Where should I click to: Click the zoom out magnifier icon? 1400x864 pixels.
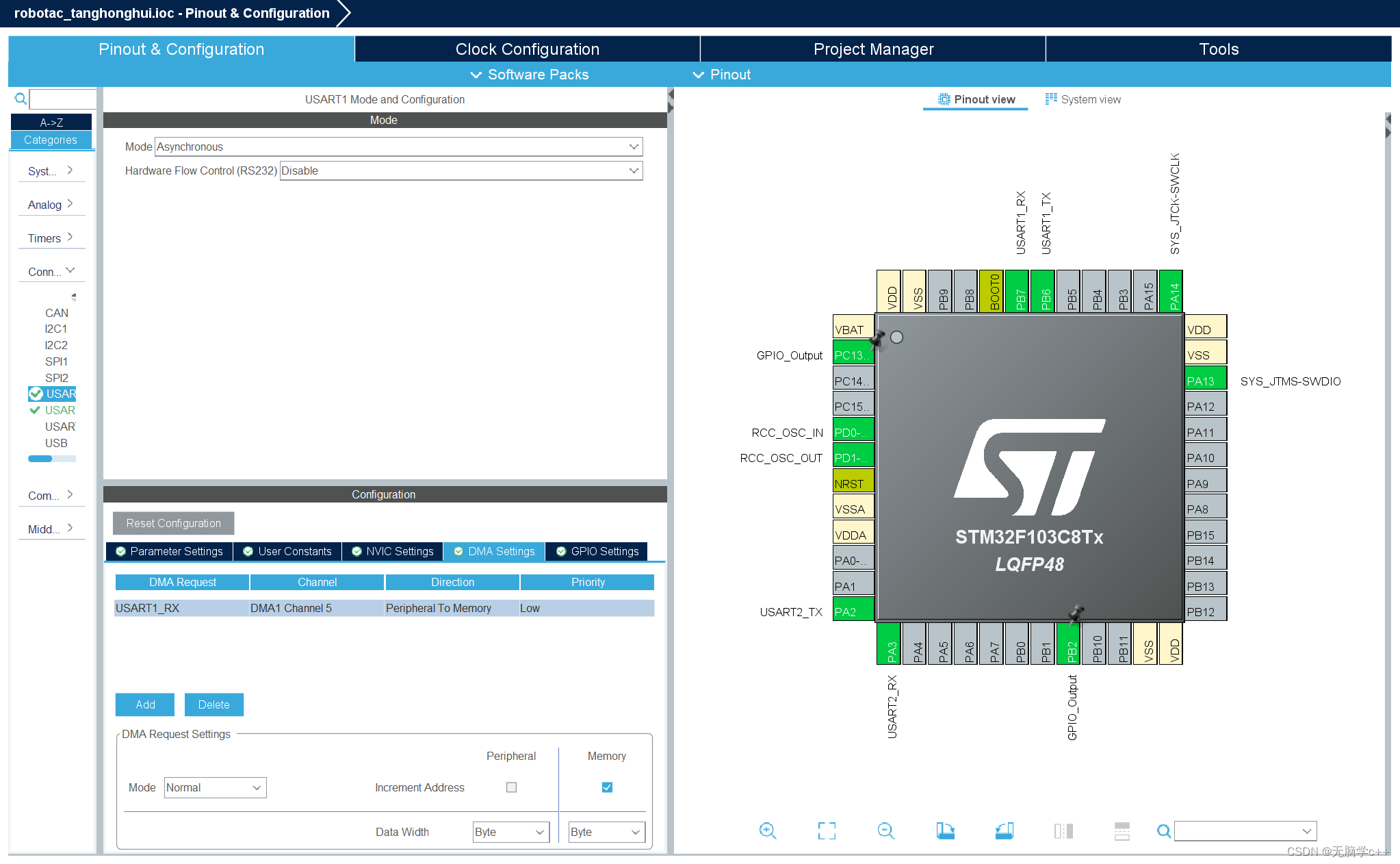(885, 830)
